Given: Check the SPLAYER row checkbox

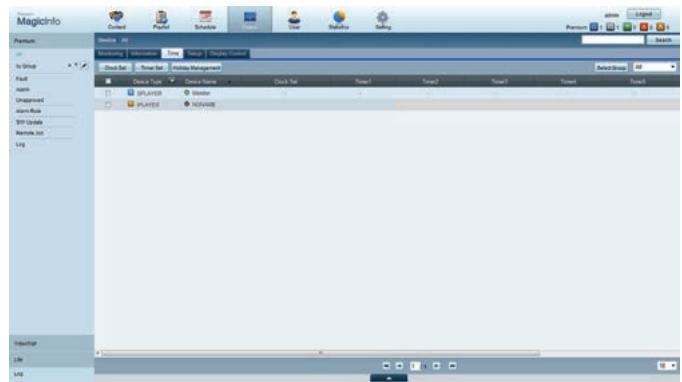Looking at the screenshot, I should point(108,93).
